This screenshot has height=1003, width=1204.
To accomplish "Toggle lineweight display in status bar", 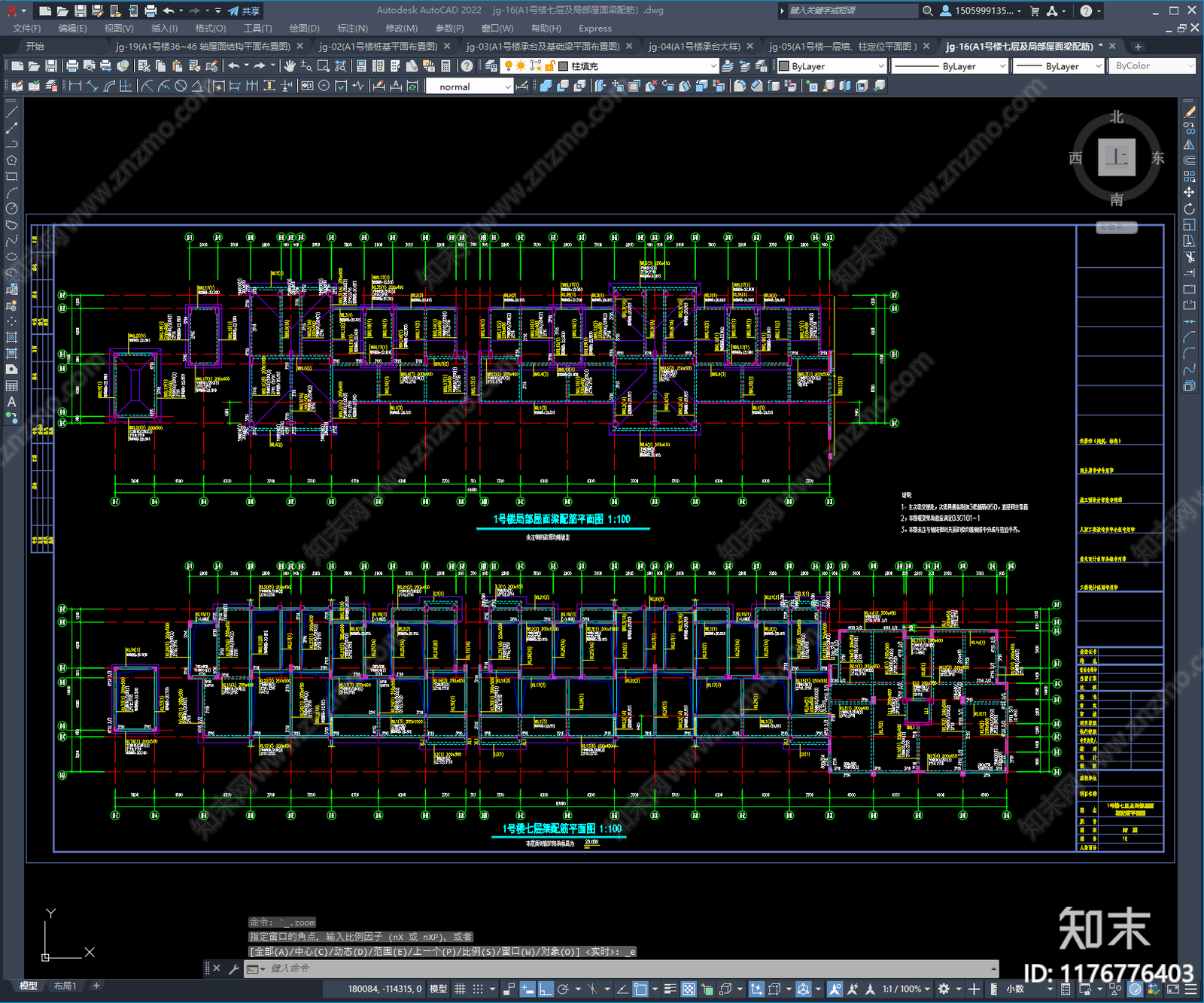I will pos(670,989).
